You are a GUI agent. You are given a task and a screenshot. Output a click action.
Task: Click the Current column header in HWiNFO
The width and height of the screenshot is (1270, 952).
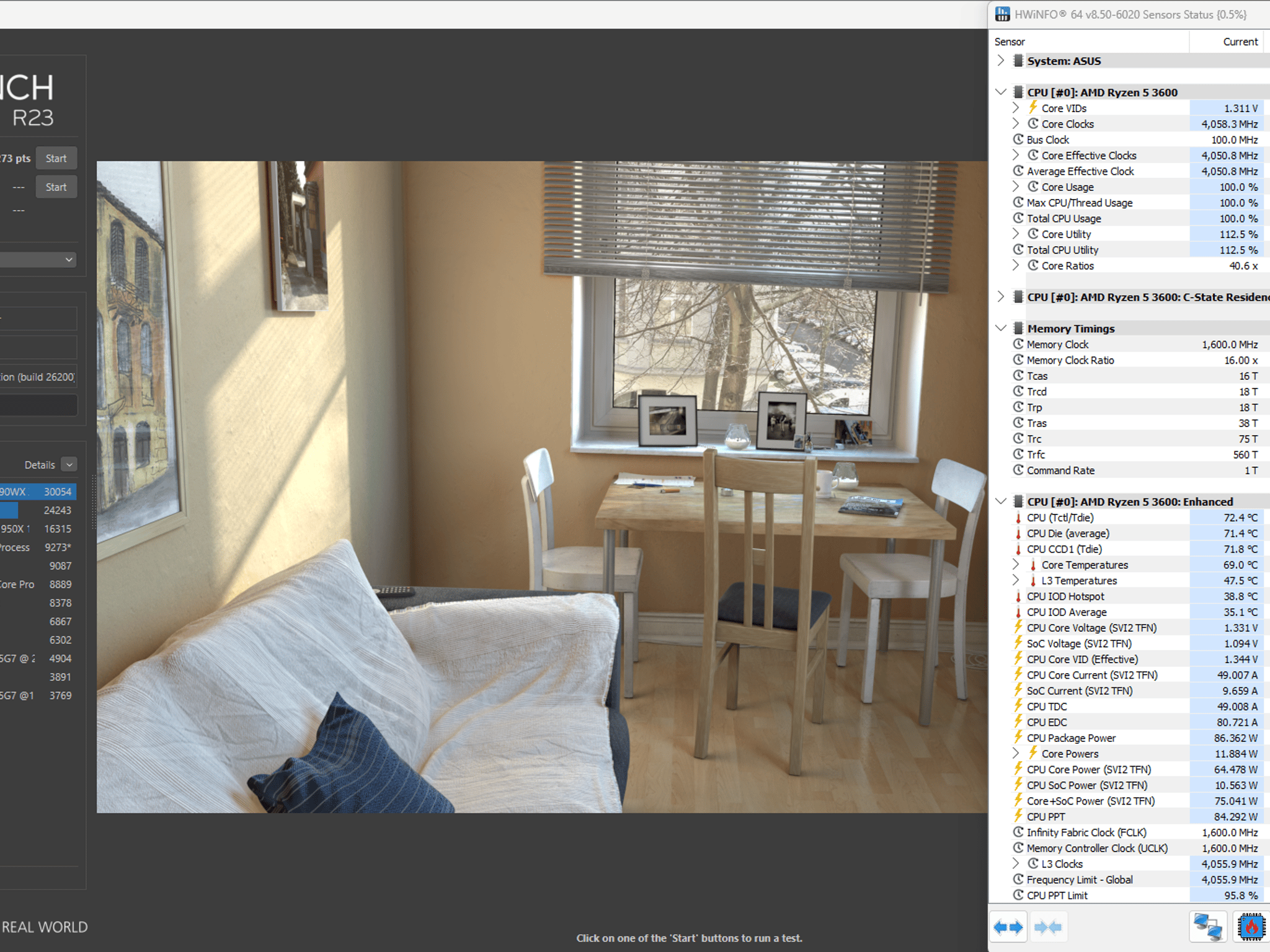pos(1240,42)
